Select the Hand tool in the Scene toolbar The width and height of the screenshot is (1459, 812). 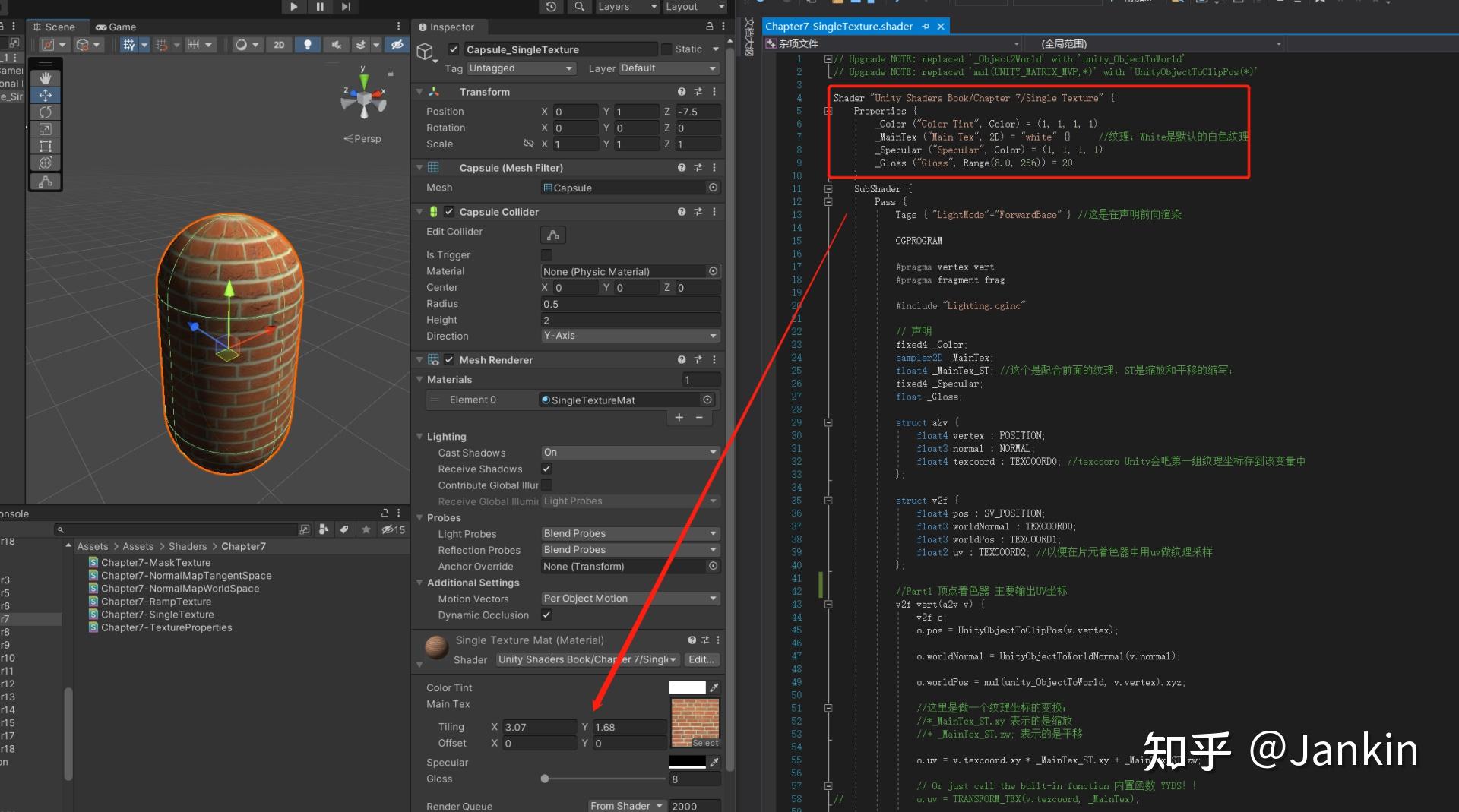point(46,77)
